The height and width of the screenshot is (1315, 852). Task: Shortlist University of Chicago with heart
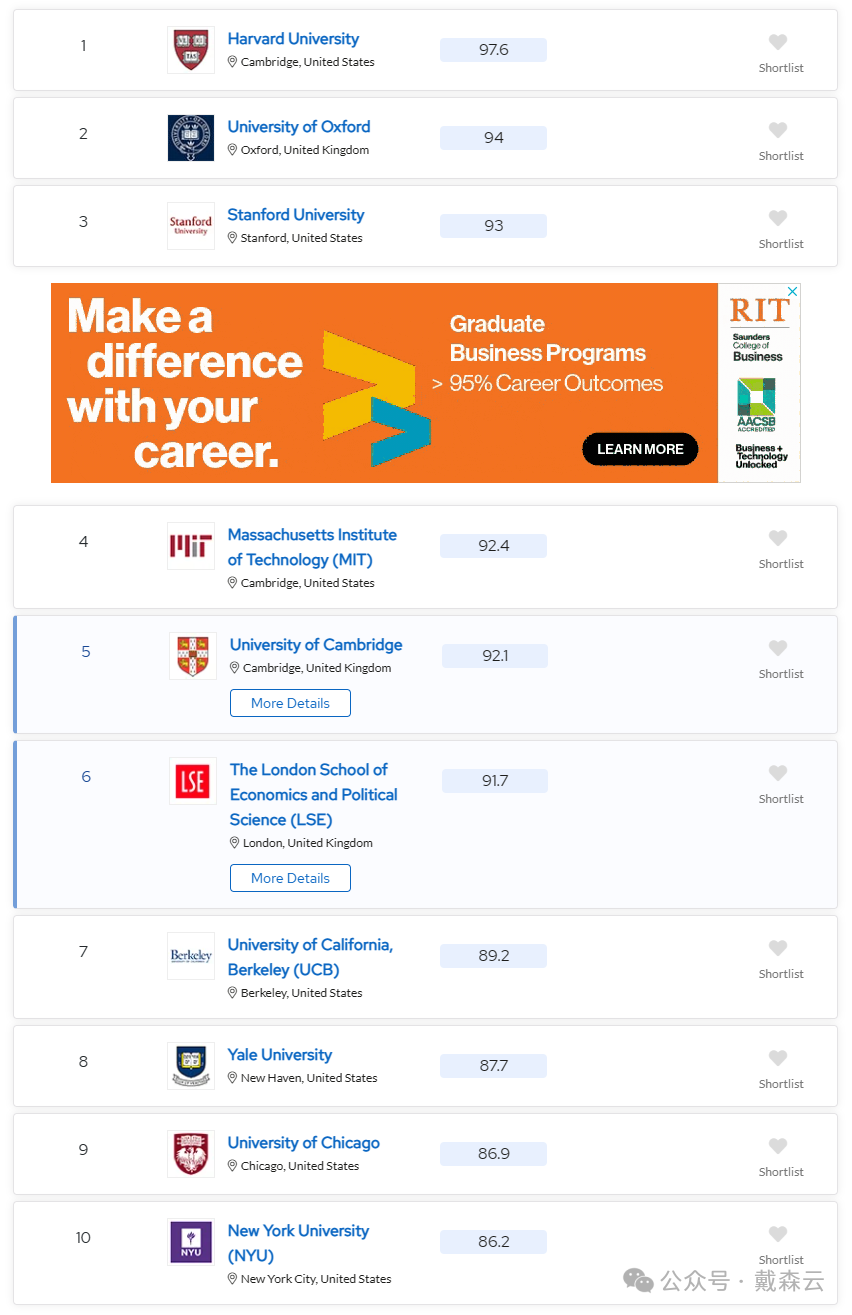[778, 1146]
